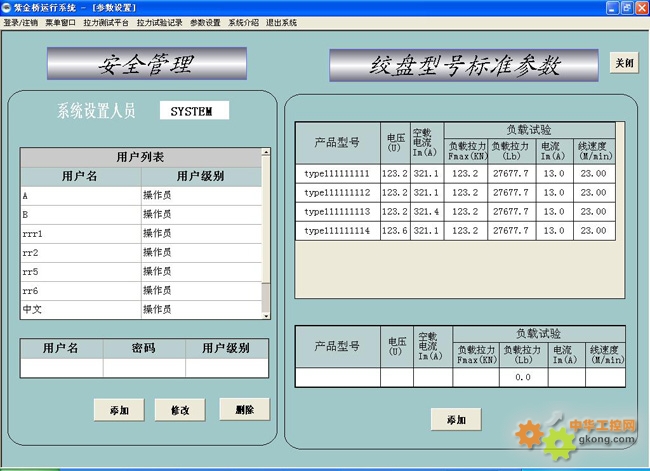The height and width of the screenshot is (471, 650).
Task: Click 用户级别 column header in user list
Action: (201, 177)
